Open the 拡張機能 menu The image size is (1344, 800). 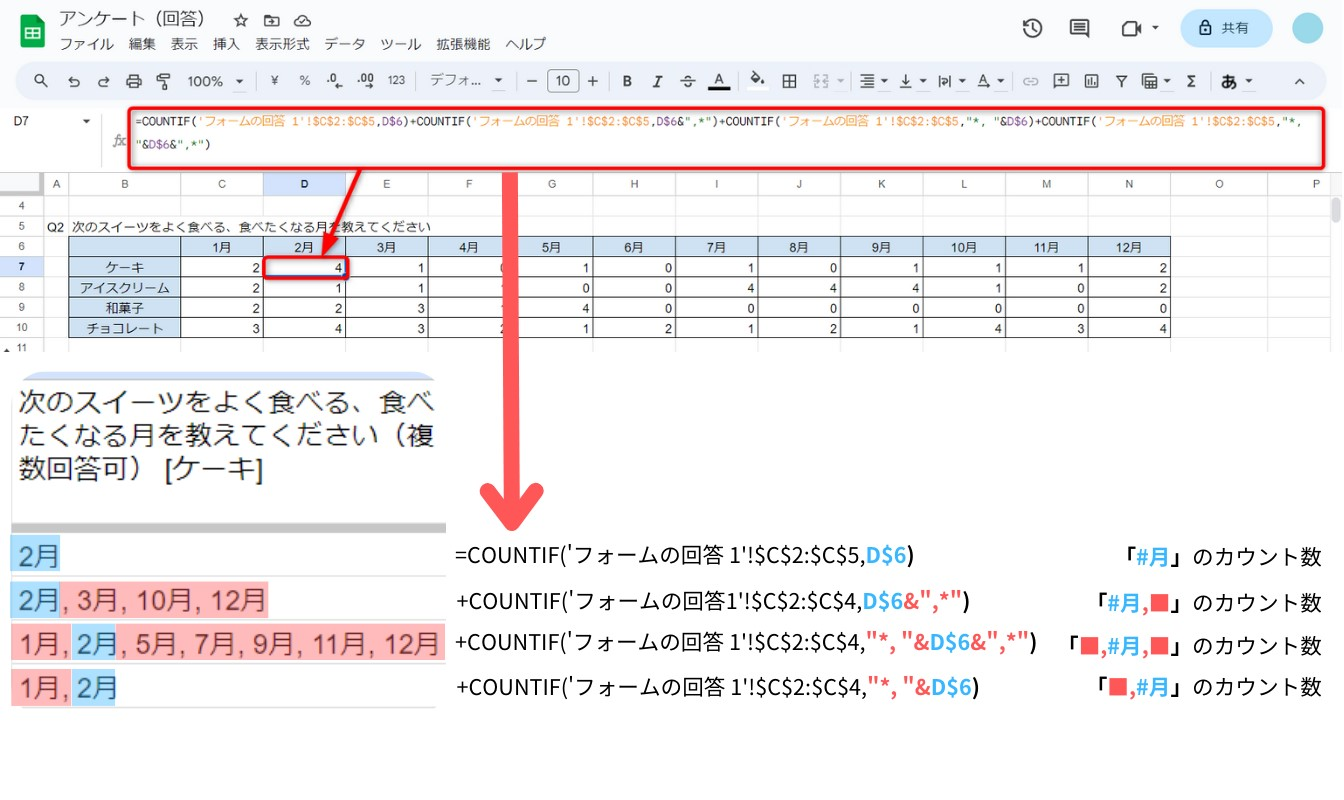463,44
